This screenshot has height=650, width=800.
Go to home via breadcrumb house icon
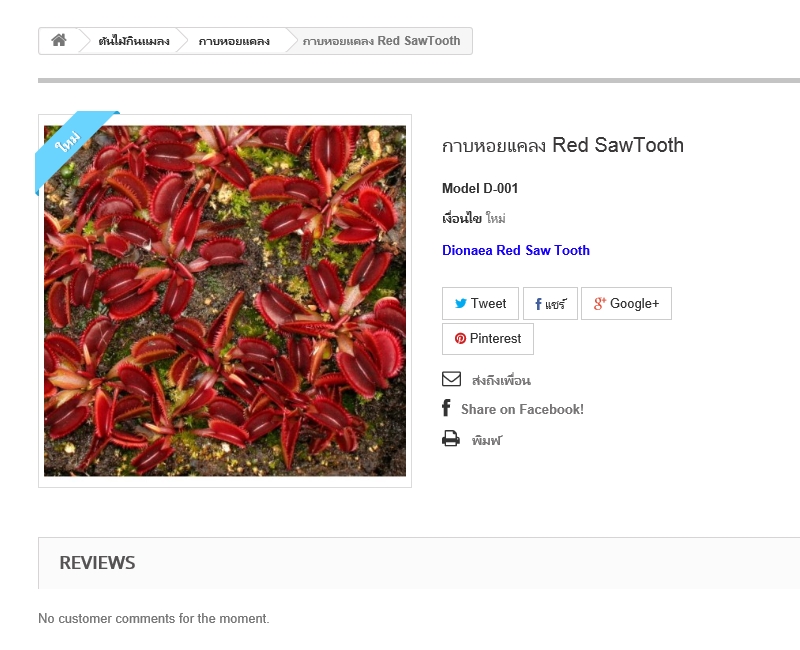click(x=59, y=40)
